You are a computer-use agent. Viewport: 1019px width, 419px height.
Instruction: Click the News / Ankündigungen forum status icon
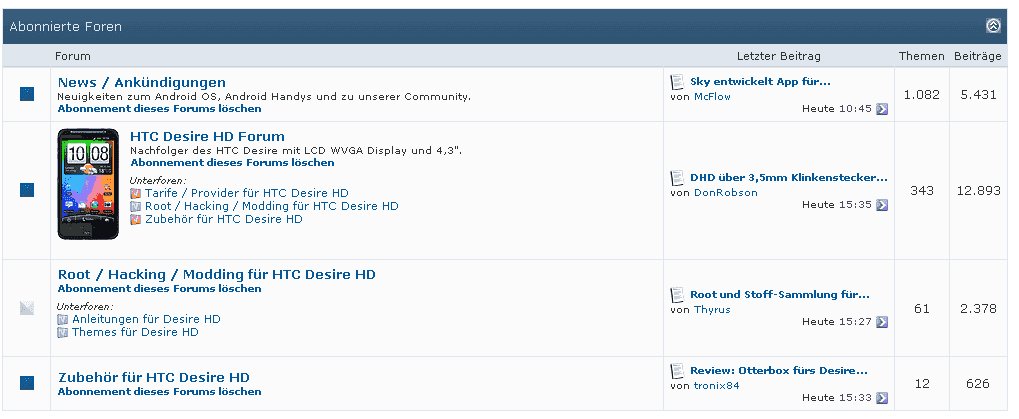tap(27, 94)
